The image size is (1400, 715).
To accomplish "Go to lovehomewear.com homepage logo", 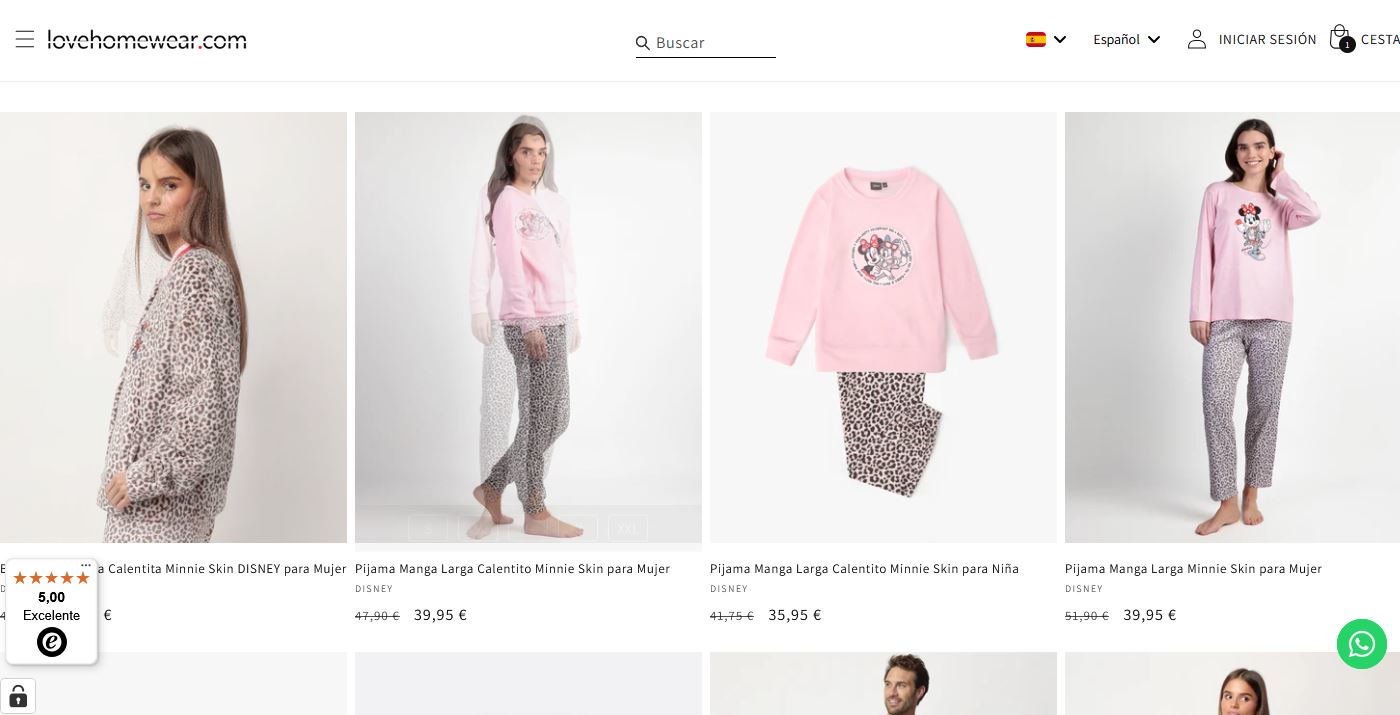I will [x=147, y=40].
